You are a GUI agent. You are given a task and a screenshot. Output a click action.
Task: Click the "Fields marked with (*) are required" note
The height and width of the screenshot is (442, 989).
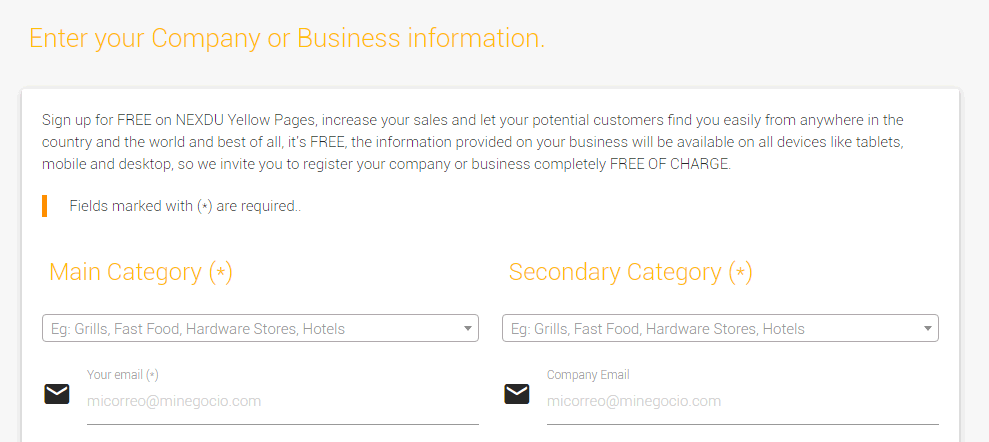185,206
